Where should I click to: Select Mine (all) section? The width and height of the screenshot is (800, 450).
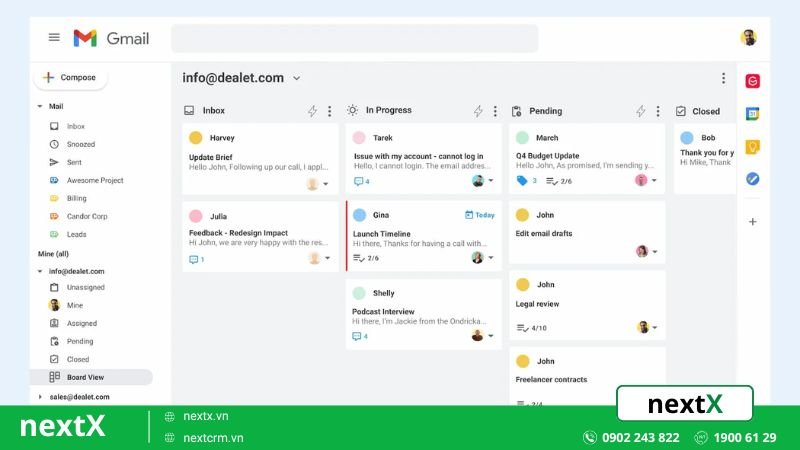(53, 254)
